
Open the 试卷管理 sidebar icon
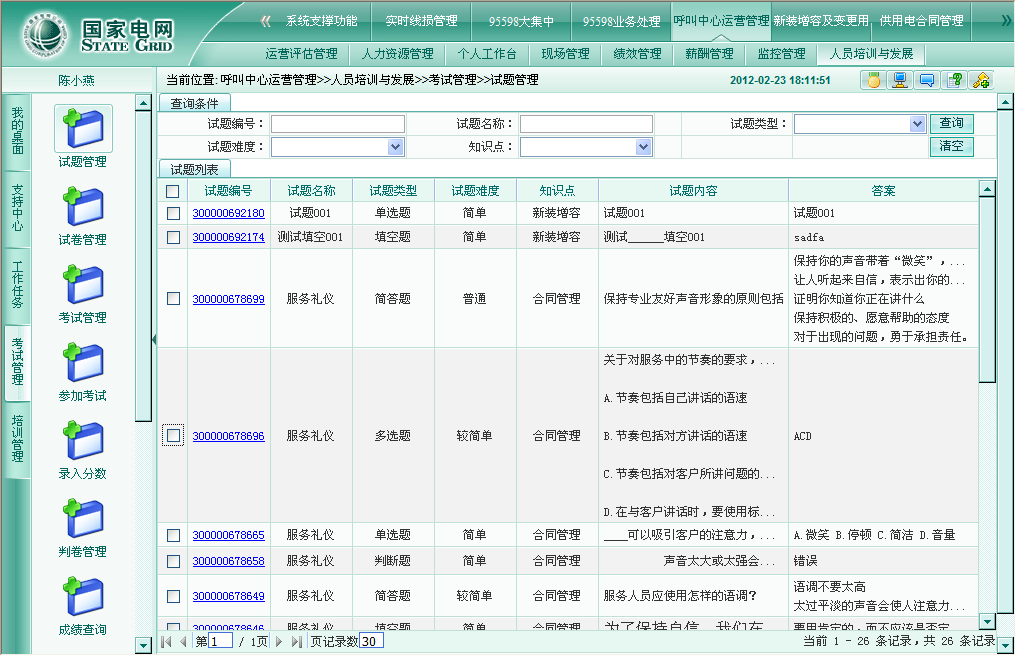[x=82, y=215]
